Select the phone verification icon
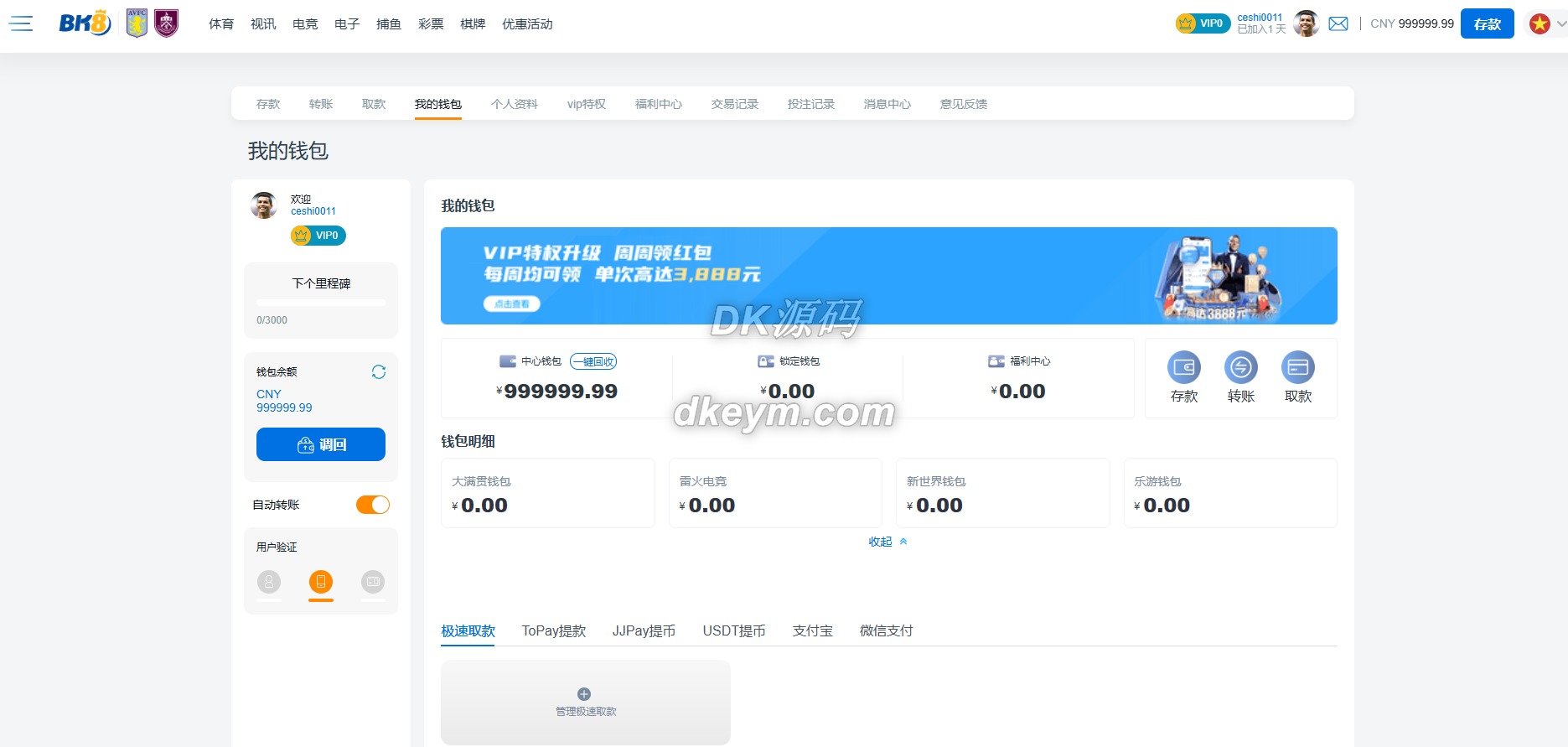 (x=321, y=582)
